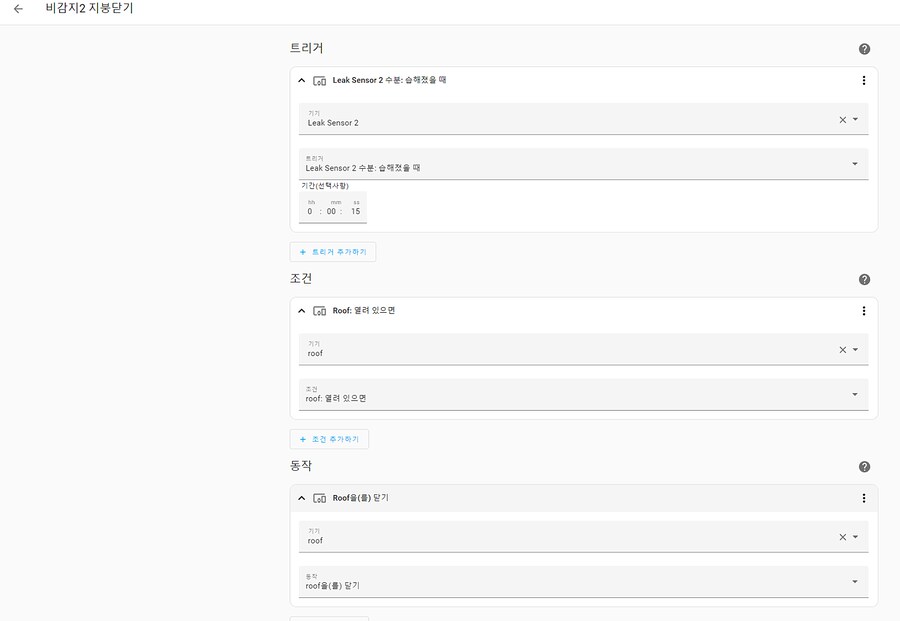
Task: Click the 트리거 추가하기 button
Action: [x=333, y=252]
